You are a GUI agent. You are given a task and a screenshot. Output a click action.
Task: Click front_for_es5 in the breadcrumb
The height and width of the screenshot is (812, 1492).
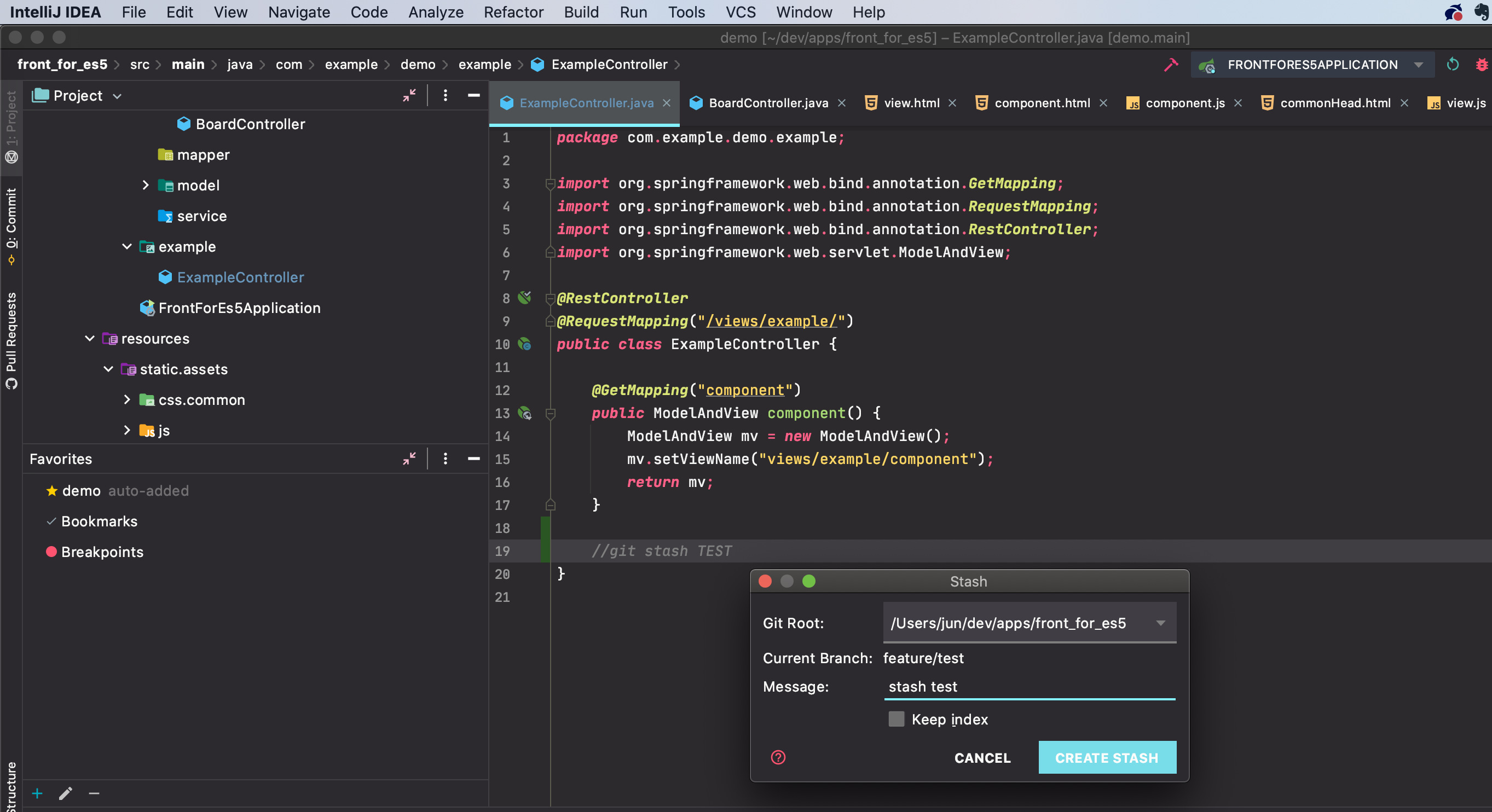(x=62, y=64)
